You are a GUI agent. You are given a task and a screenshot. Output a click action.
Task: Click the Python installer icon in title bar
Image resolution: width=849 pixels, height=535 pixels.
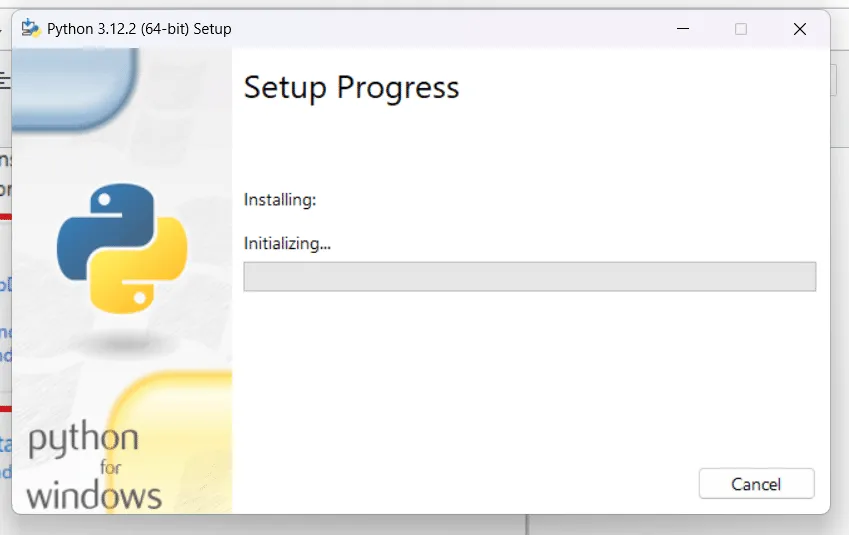tap(31, 28)
